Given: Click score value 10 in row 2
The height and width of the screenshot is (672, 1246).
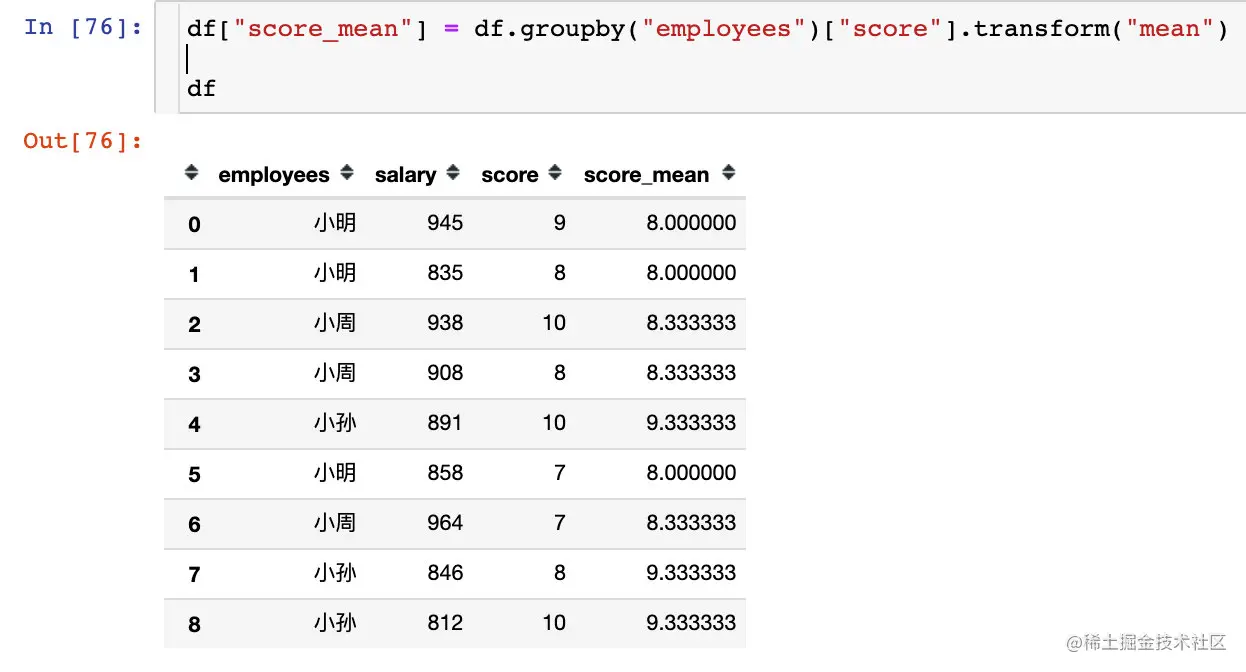Looking at the screenshot, I should (x=554, y=323).
